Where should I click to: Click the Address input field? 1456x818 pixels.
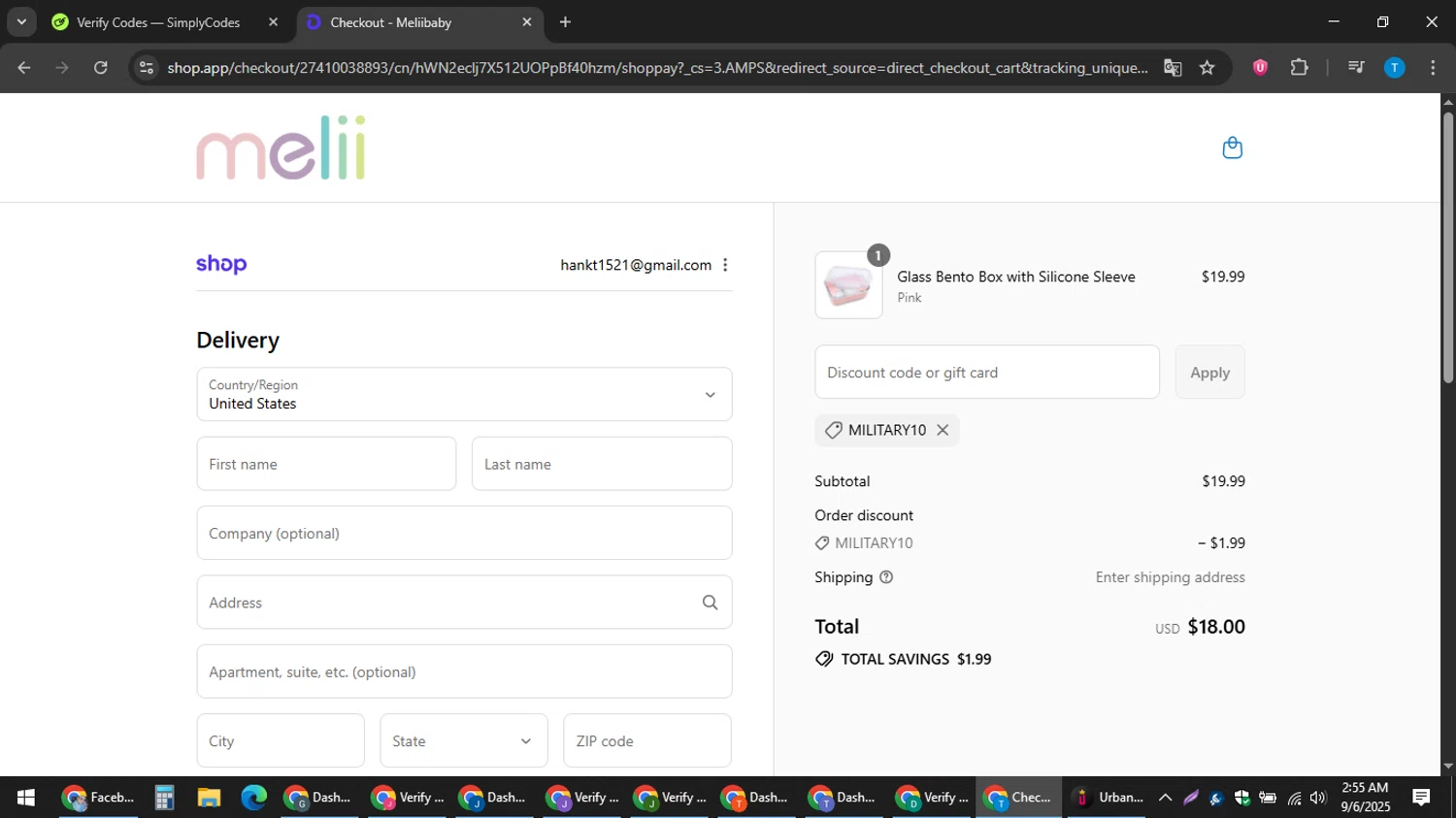tap(464, 603)
